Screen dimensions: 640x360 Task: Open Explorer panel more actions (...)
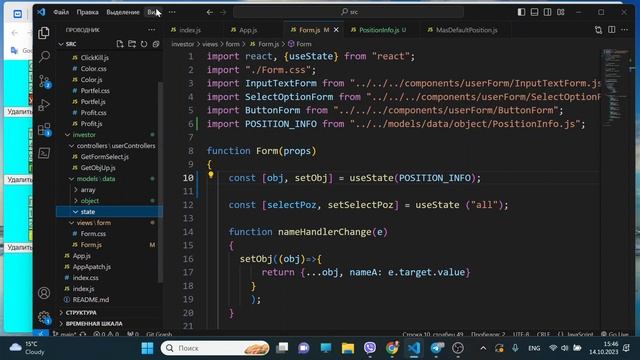click(152, 30)
